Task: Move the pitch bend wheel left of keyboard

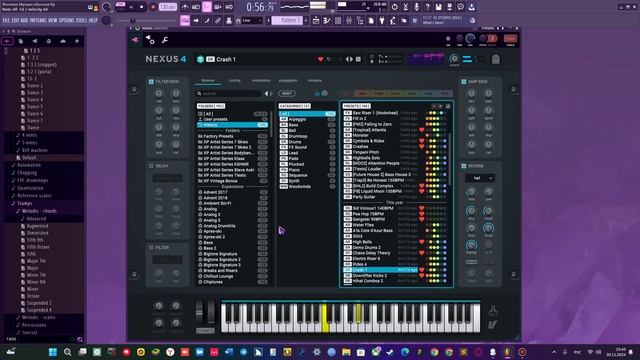Action: click(199, 312)
